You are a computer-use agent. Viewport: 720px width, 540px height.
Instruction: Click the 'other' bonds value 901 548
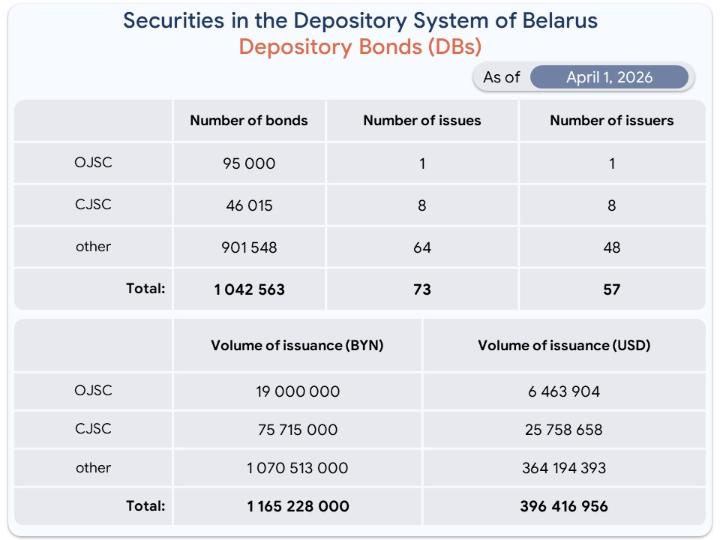tap(249, 247)
